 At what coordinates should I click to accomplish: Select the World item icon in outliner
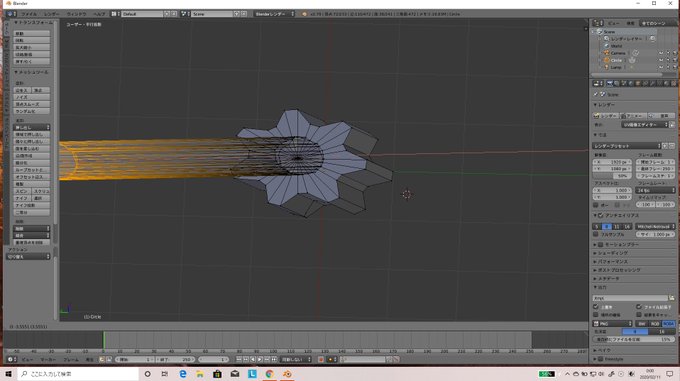[607, 46]
